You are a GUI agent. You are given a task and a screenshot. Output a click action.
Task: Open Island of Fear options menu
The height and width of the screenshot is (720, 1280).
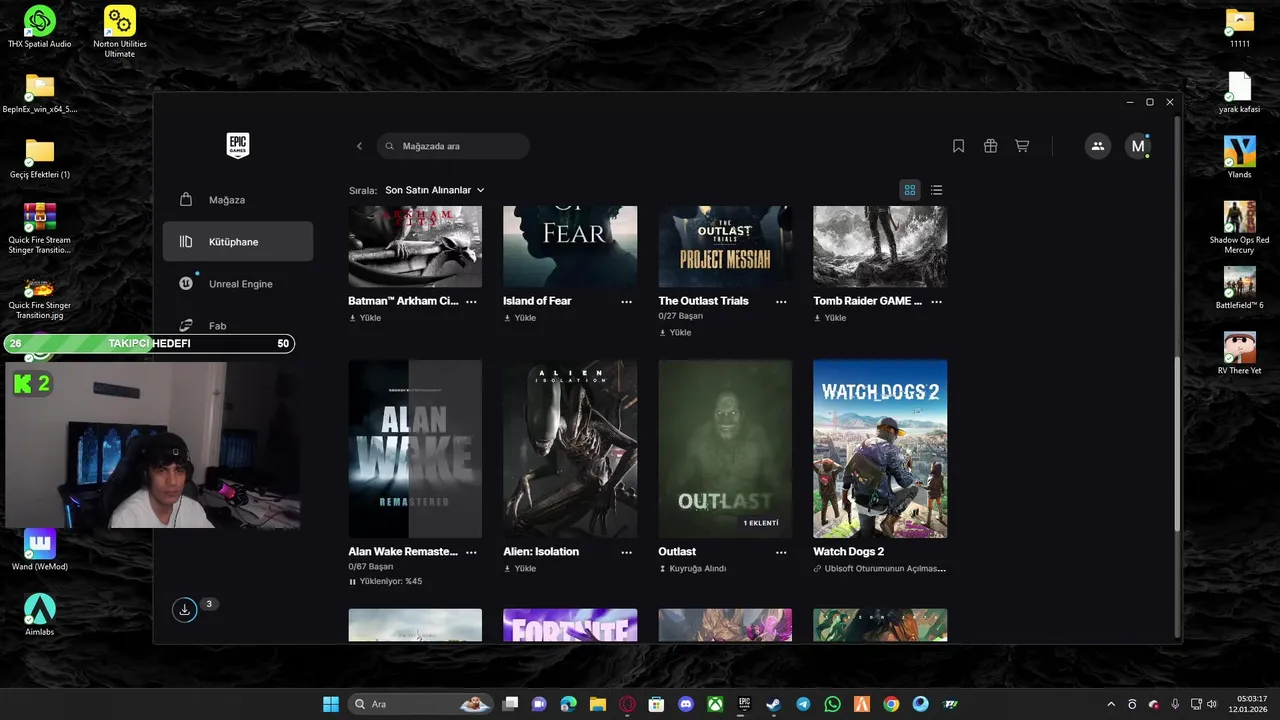point(626,301)
